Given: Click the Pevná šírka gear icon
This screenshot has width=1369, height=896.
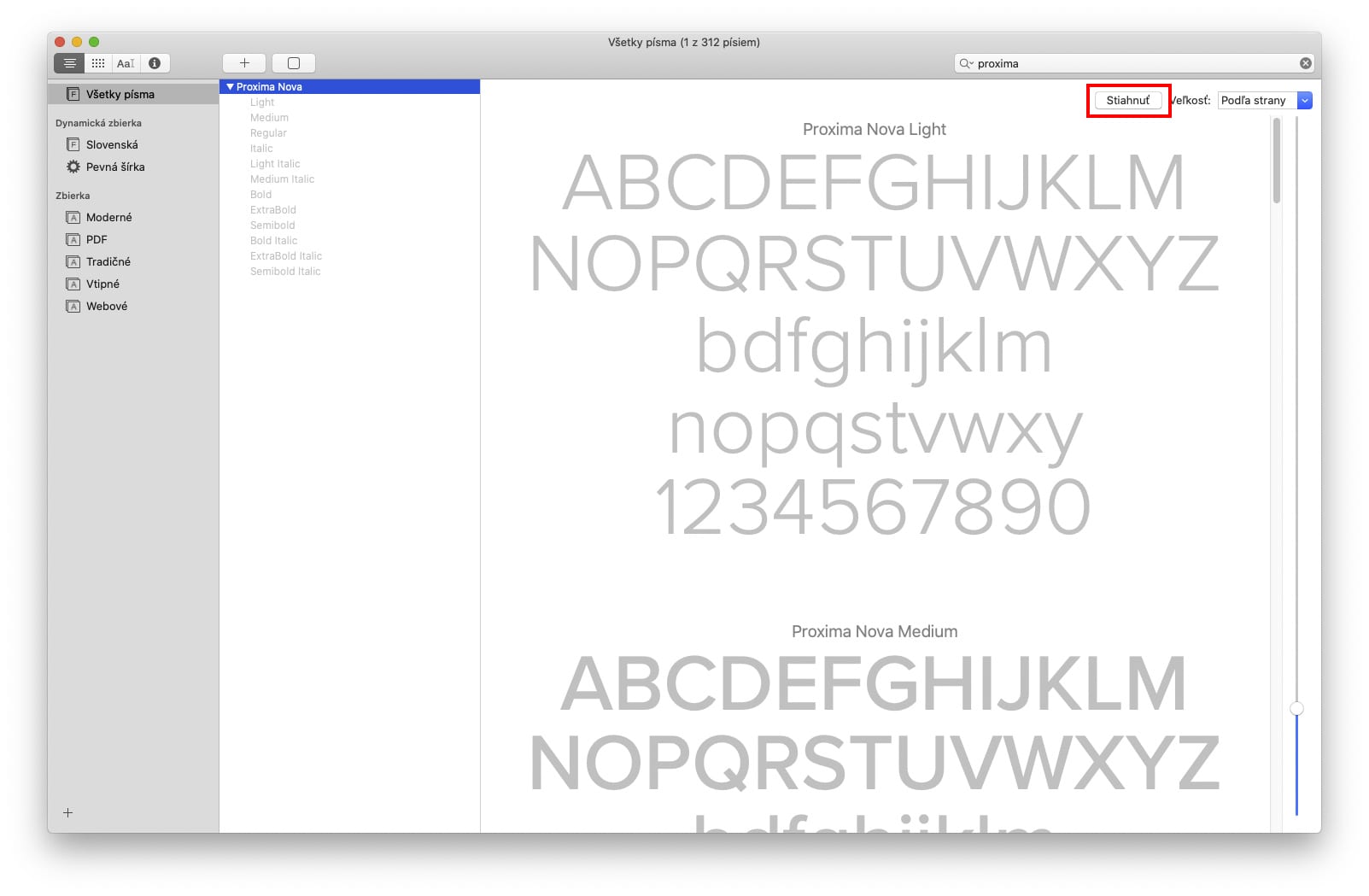Looking at the screenshot, I should 73,167.
